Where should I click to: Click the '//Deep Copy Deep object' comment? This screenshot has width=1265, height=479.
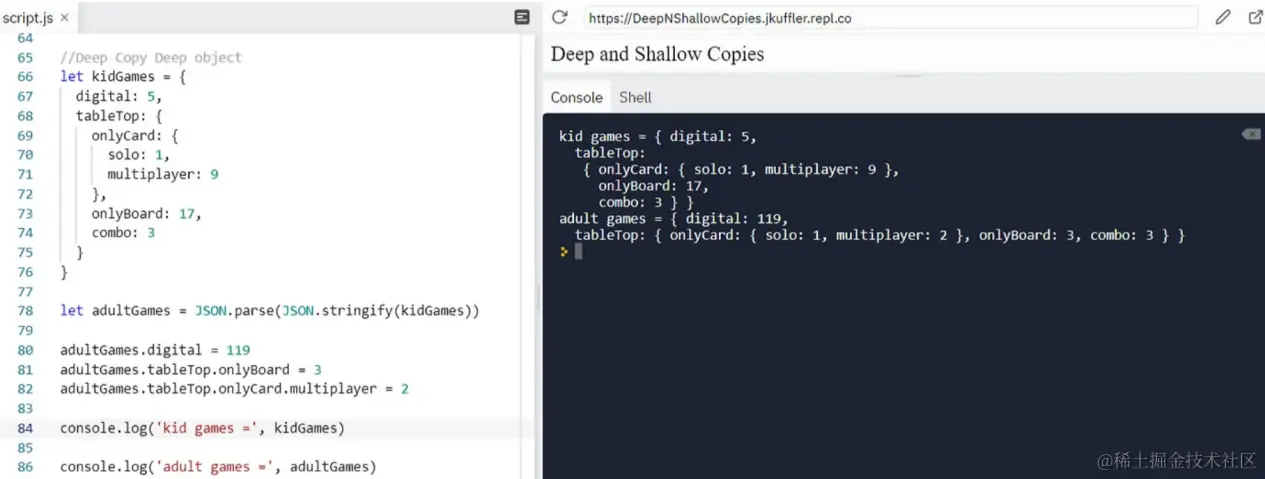click(x=151, y=57)
